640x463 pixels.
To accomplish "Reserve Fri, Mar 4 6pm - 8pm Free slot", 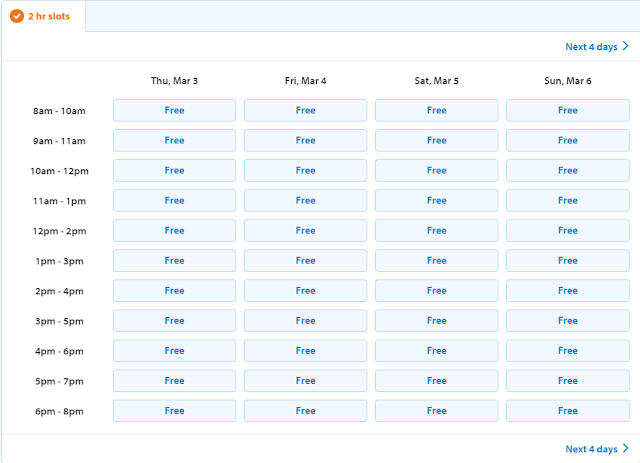I will [x=305, y=411].
